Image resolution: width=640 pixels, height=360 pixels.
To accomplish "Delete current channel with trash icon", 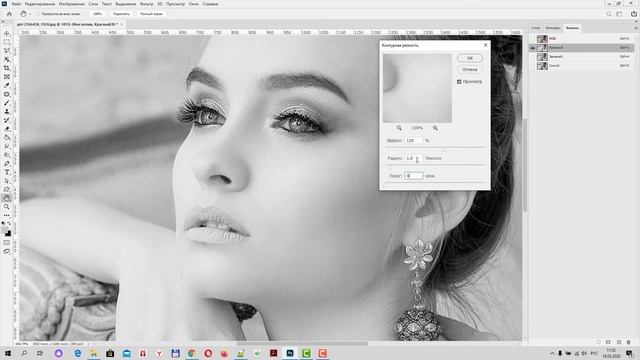I will click(x=629, y=342).
